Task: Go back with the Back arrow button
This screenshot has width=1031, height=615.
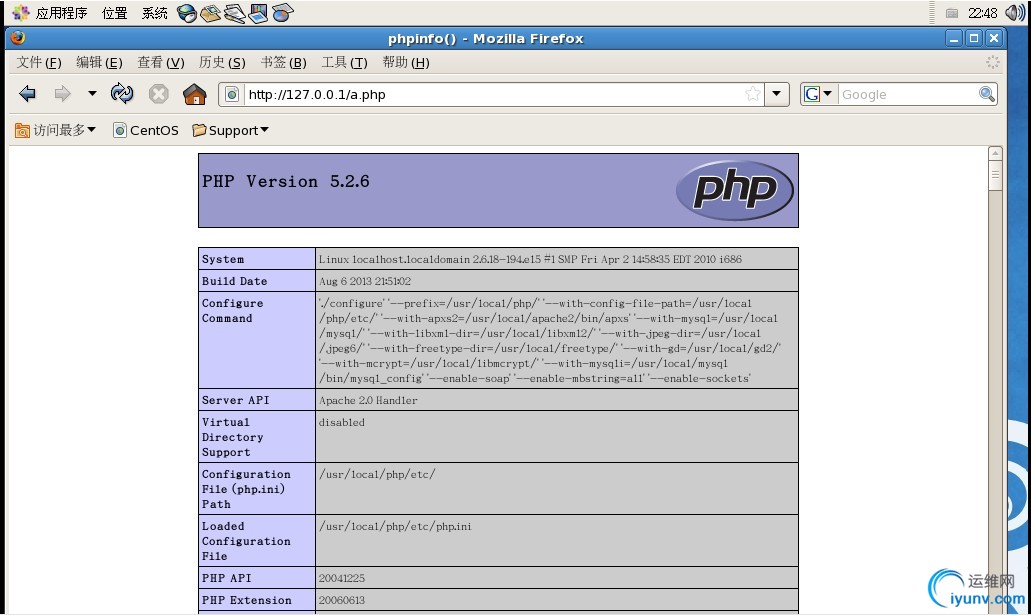Action: tap(28, 94)
